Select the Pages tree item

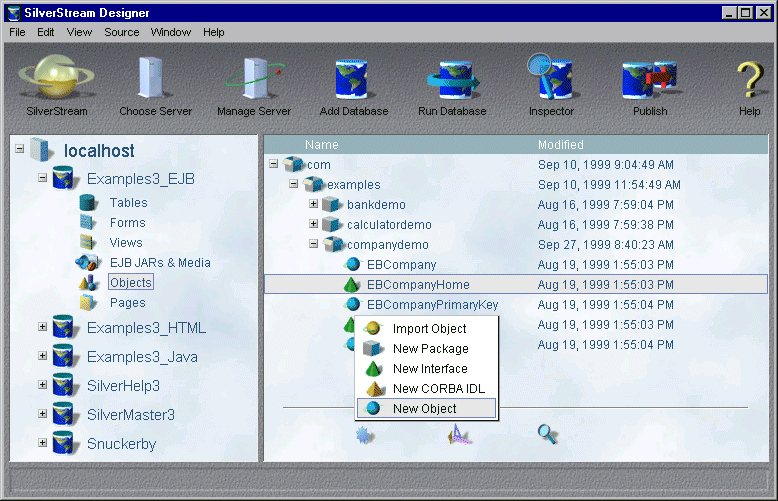128,303
